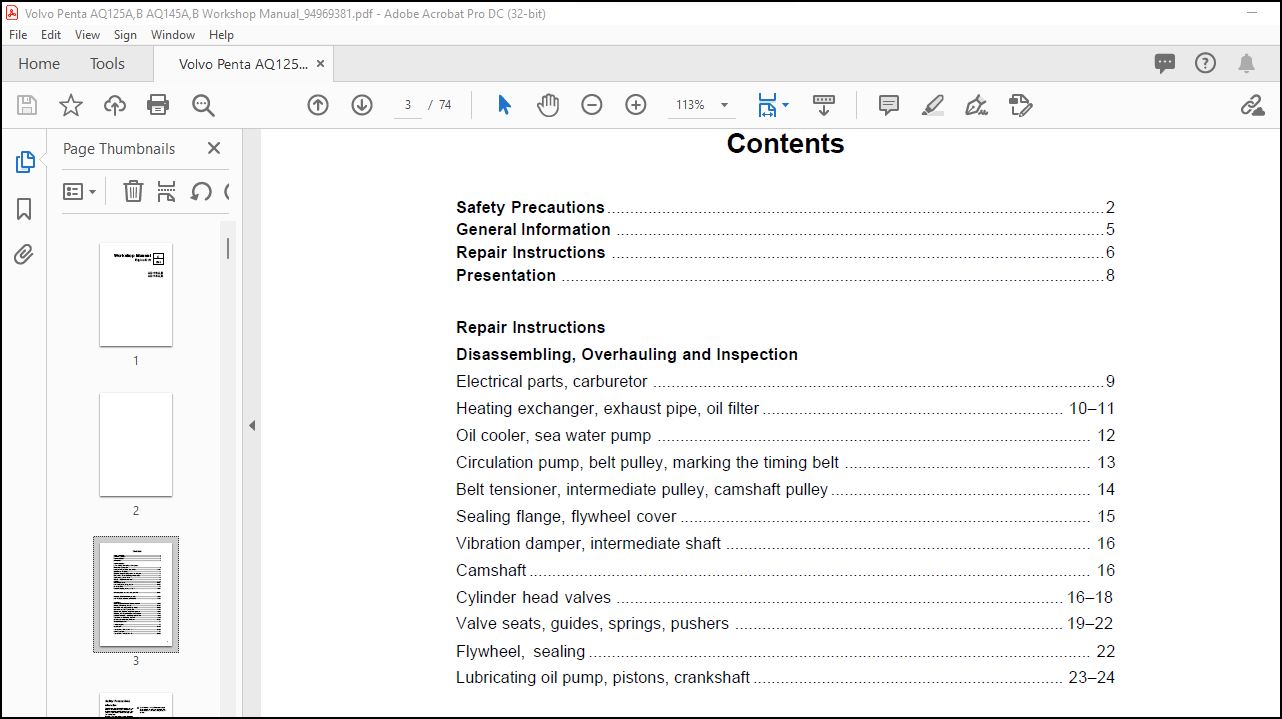Open thumbnails options menu dropdown
The height and width of the screenshot is (719, 1282).
80,191
